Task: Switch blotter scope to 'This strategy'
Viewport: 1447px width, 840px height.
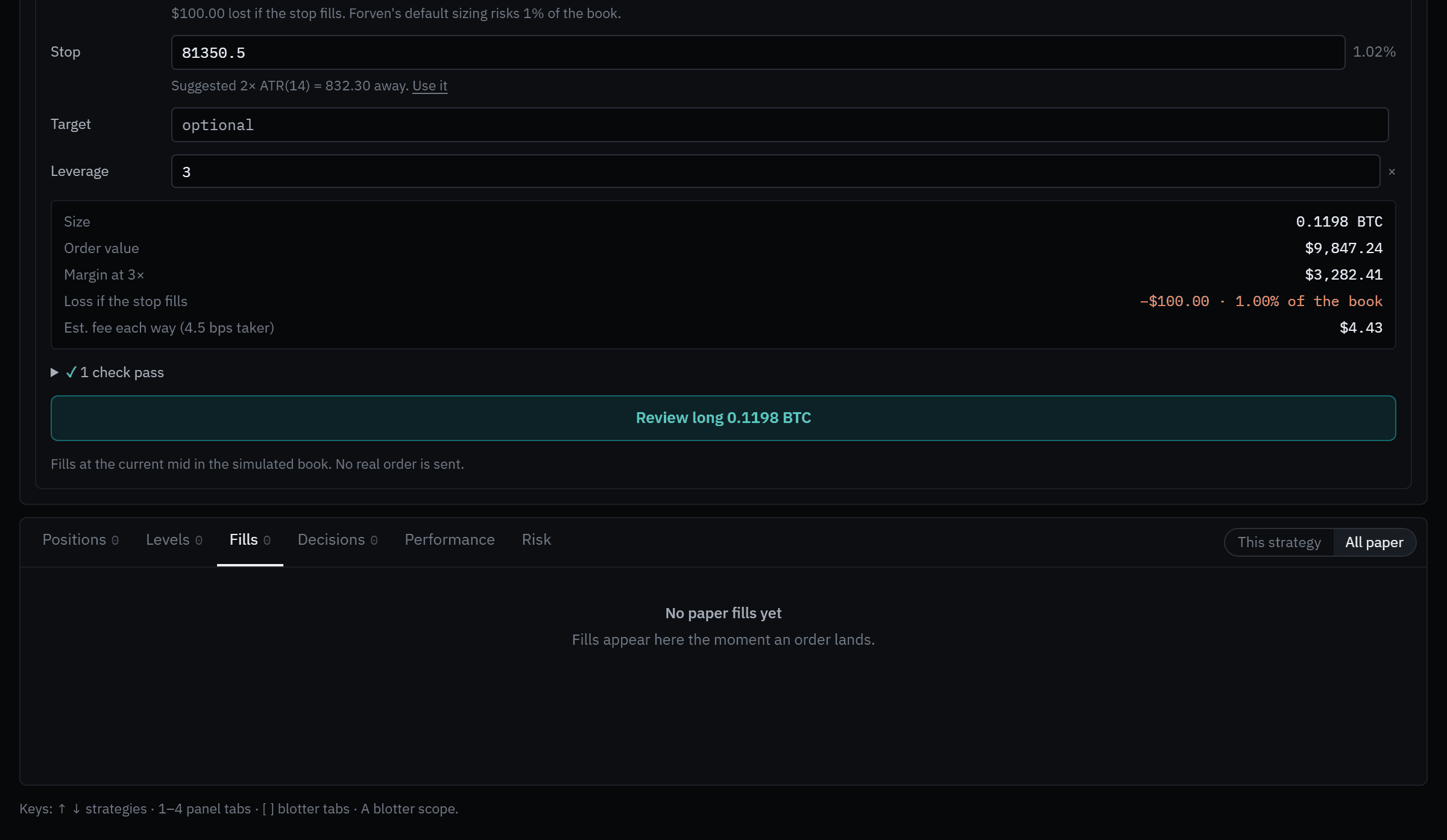Action: 1279,542
